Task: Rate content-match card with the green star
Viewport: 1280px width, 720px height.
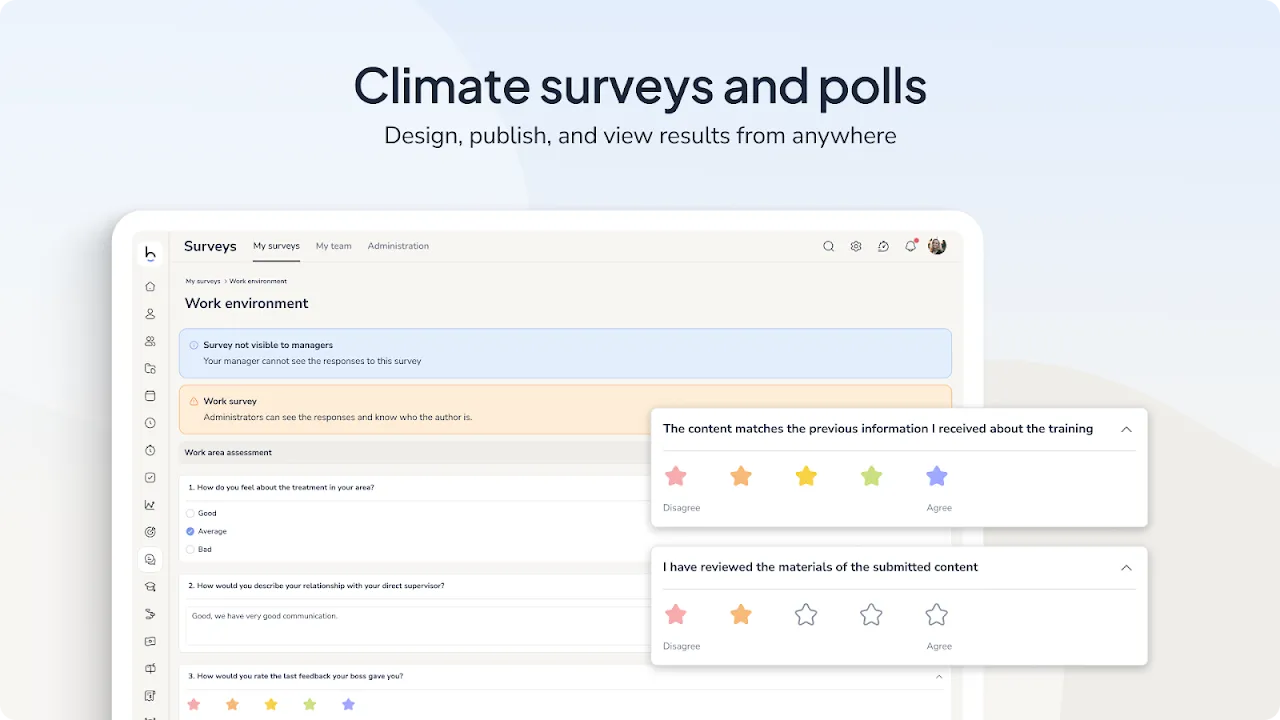Action: [x=871, y=476]
